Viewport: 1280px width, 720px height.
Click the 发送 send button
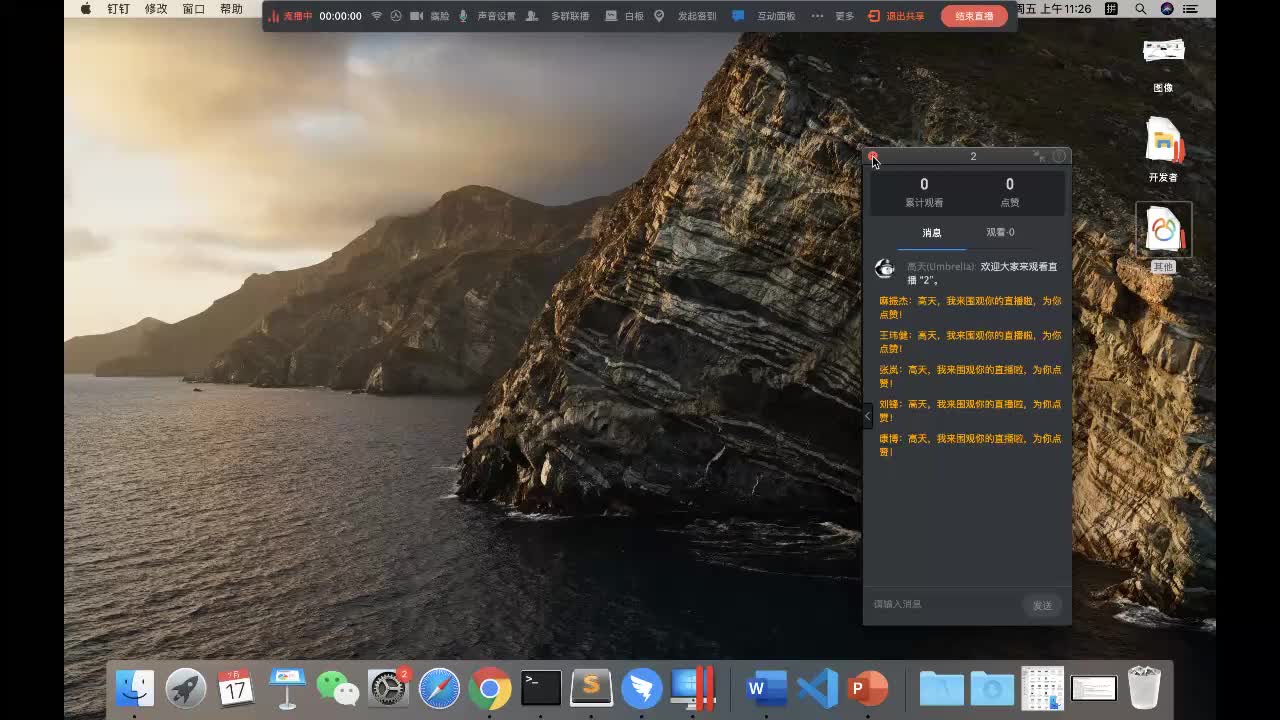point(1042,605)
